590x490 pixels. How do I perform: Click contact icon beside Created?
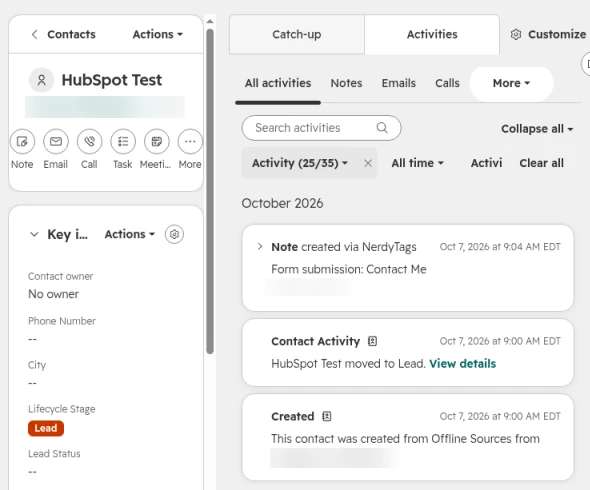(327, 416)
